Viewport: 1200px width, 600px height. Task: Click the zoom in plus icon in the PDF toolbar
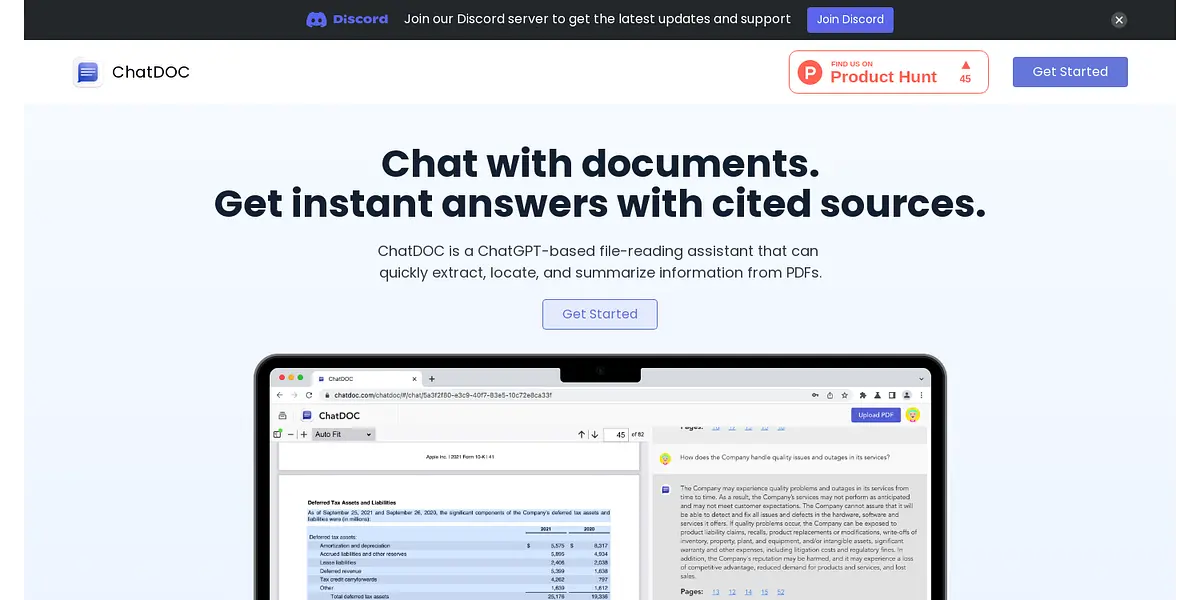coord(304,435)
